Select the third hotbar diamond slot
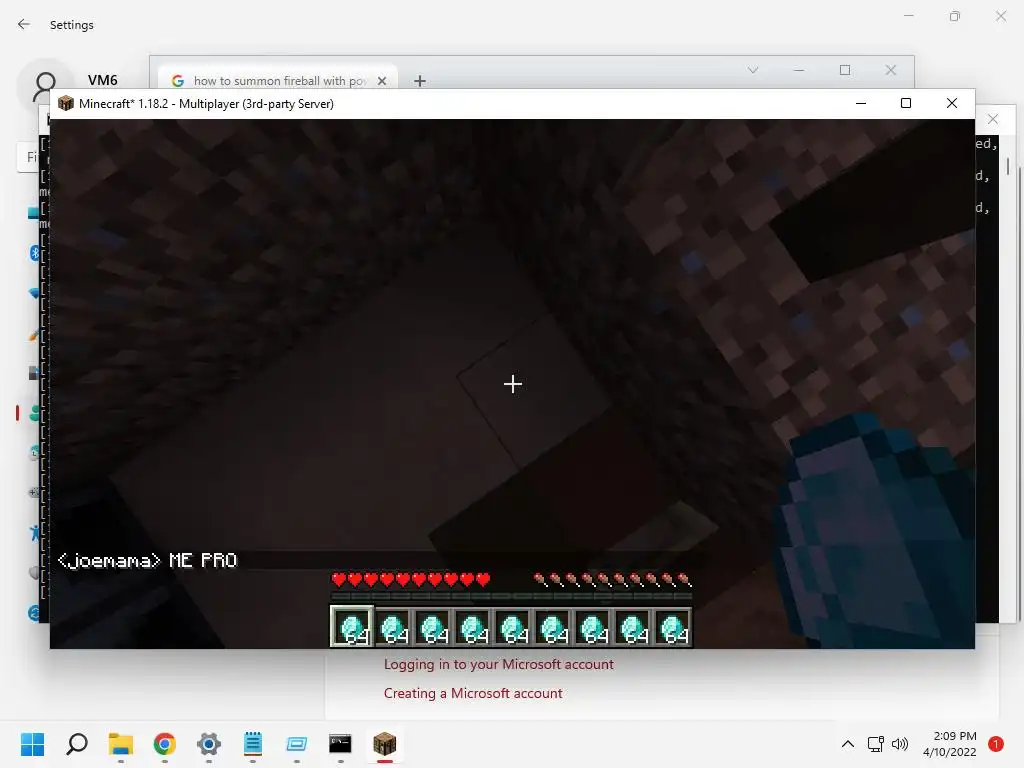Viewport: 1024px width, 768px height. click(x=433, y=628)
